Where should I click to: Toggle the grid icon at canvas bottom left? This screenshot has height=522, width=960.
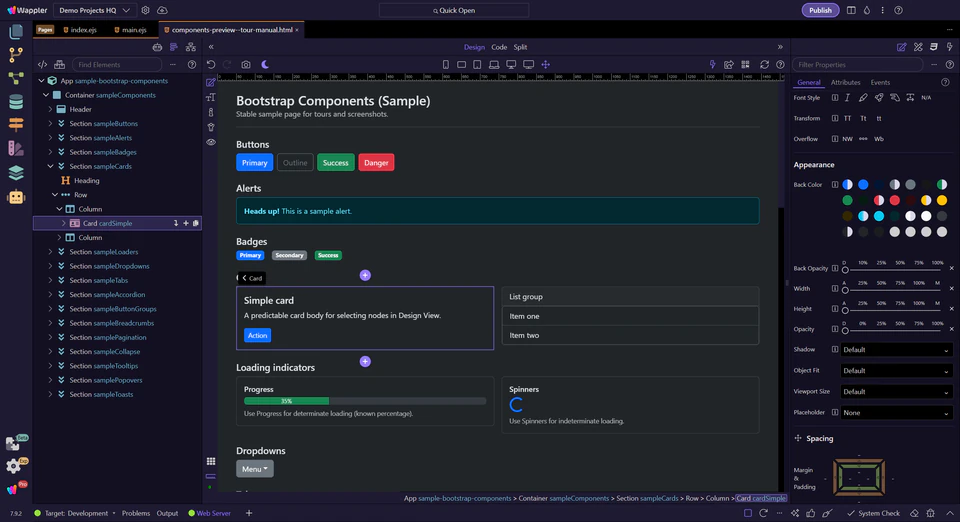click(x=211, y=461)
